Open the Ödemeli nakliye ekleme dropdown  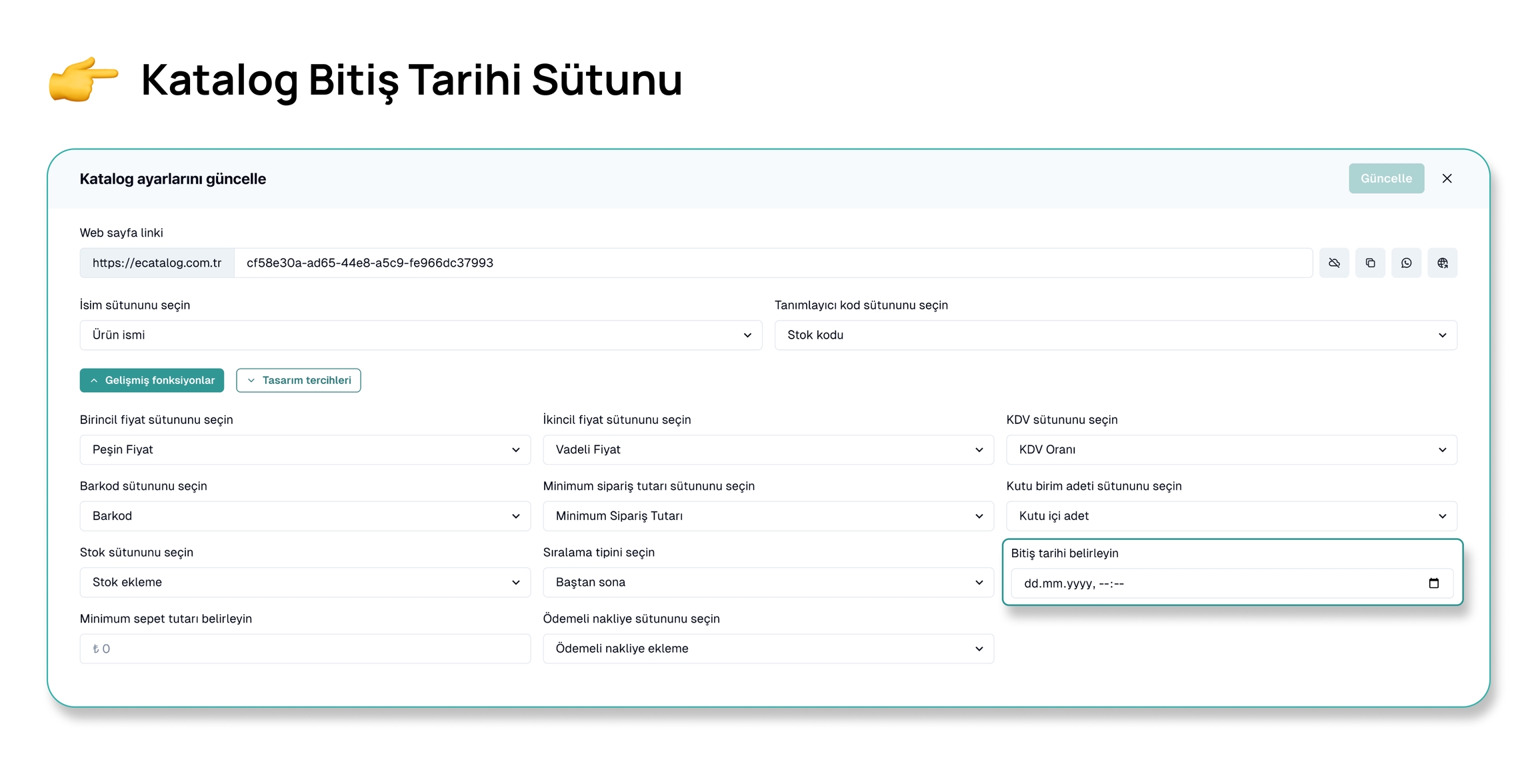(x=768, y=649)
